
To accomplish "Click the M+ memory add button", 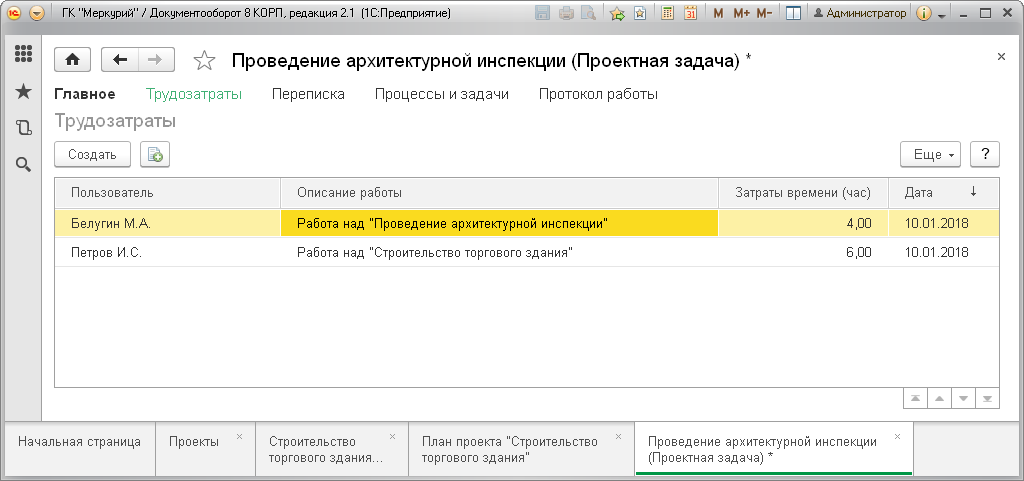I will [741, 13].
